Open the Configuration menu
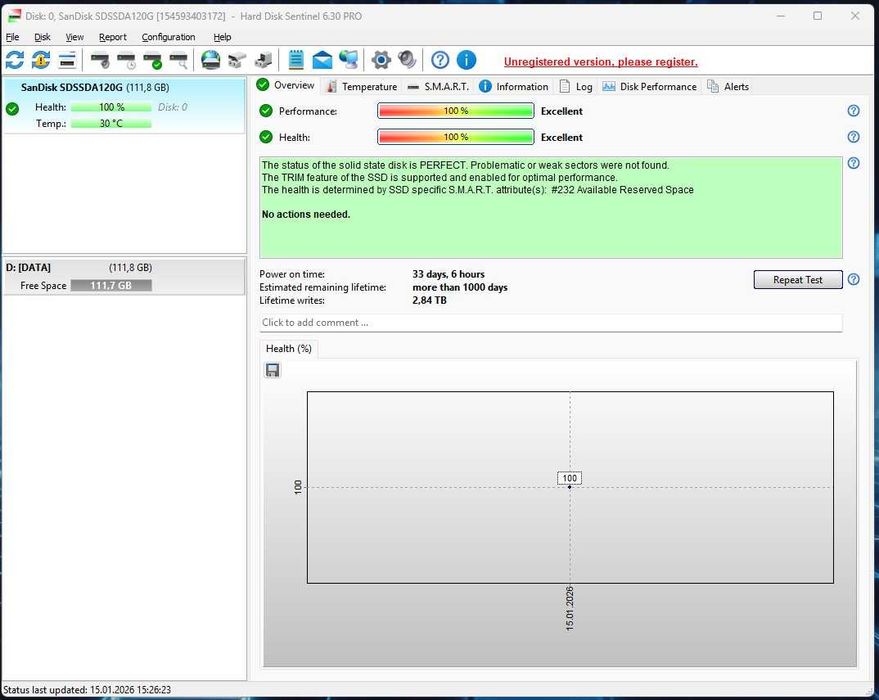Viewport: 879px width, 700px height. point(168,37)
